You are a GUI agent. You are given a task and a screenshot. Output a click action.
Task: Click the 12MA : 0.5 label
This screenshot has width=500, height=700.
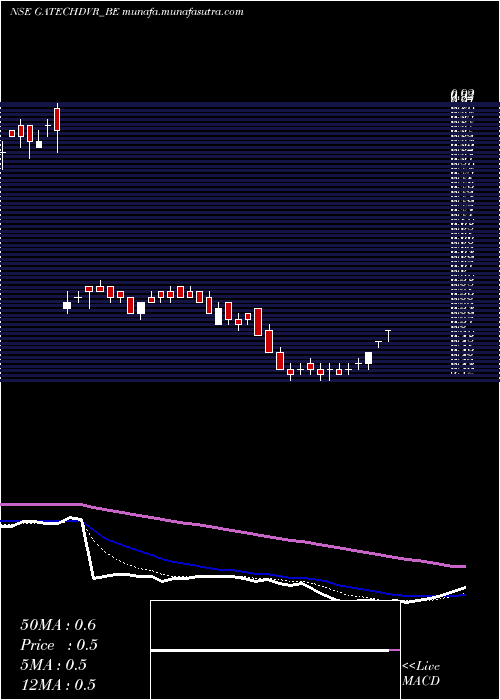[x=58, y=684]
